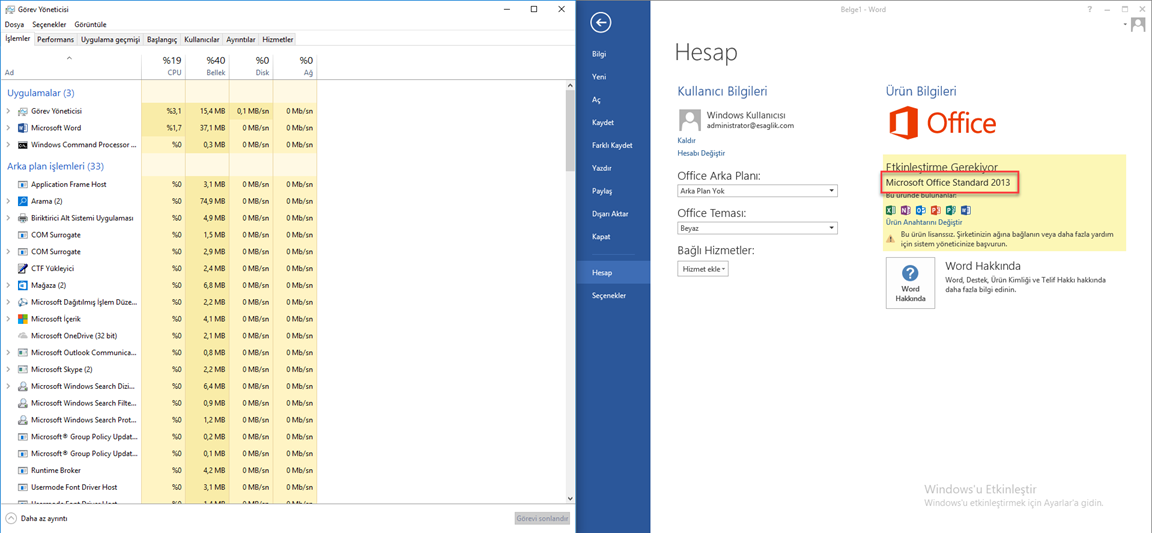Click the Ürün Anahtarını Değiştir link
Screen dimensions: 1152x533
coord(924,222)
